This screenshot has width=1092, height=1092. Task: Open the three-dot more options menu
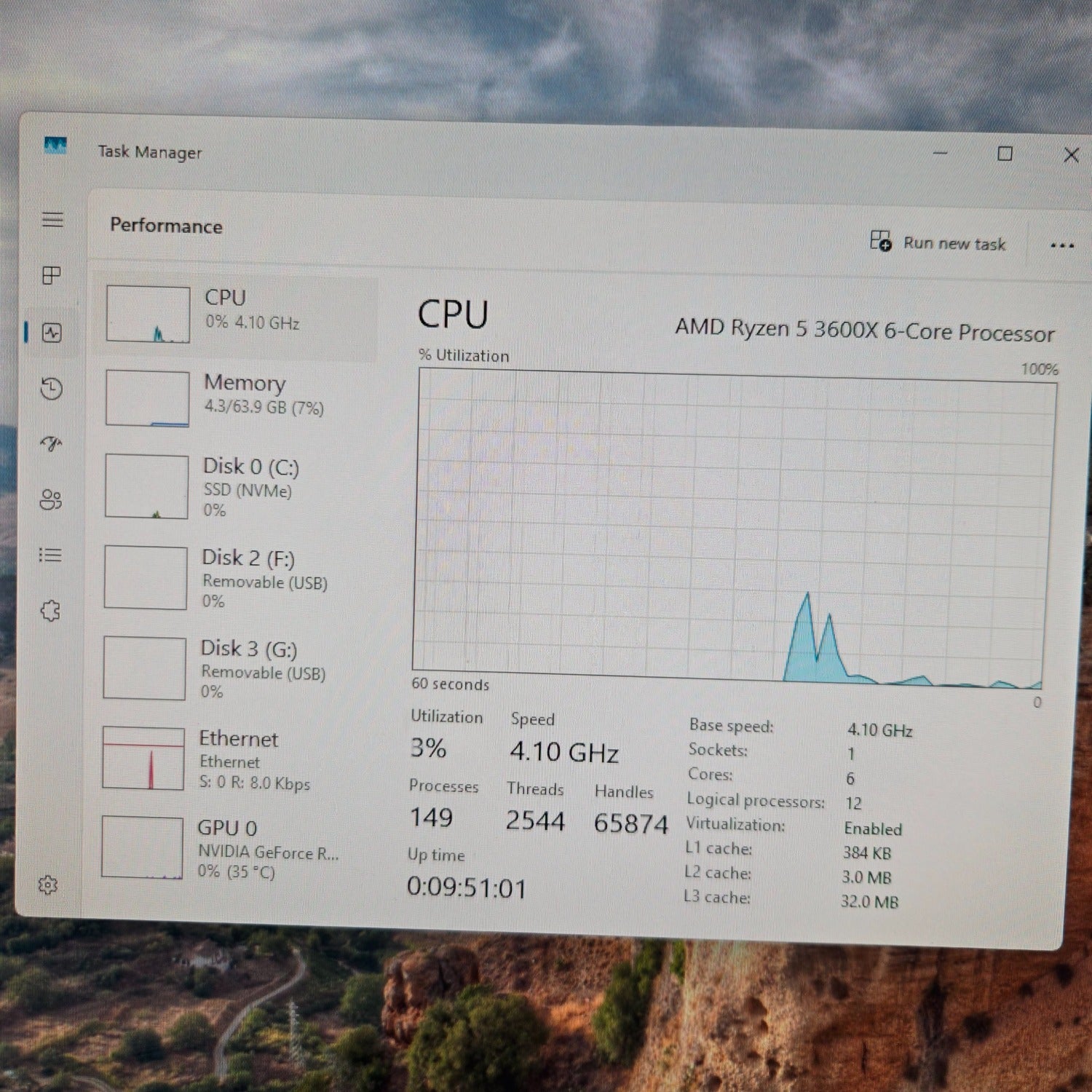click(x=1062, y=245)
